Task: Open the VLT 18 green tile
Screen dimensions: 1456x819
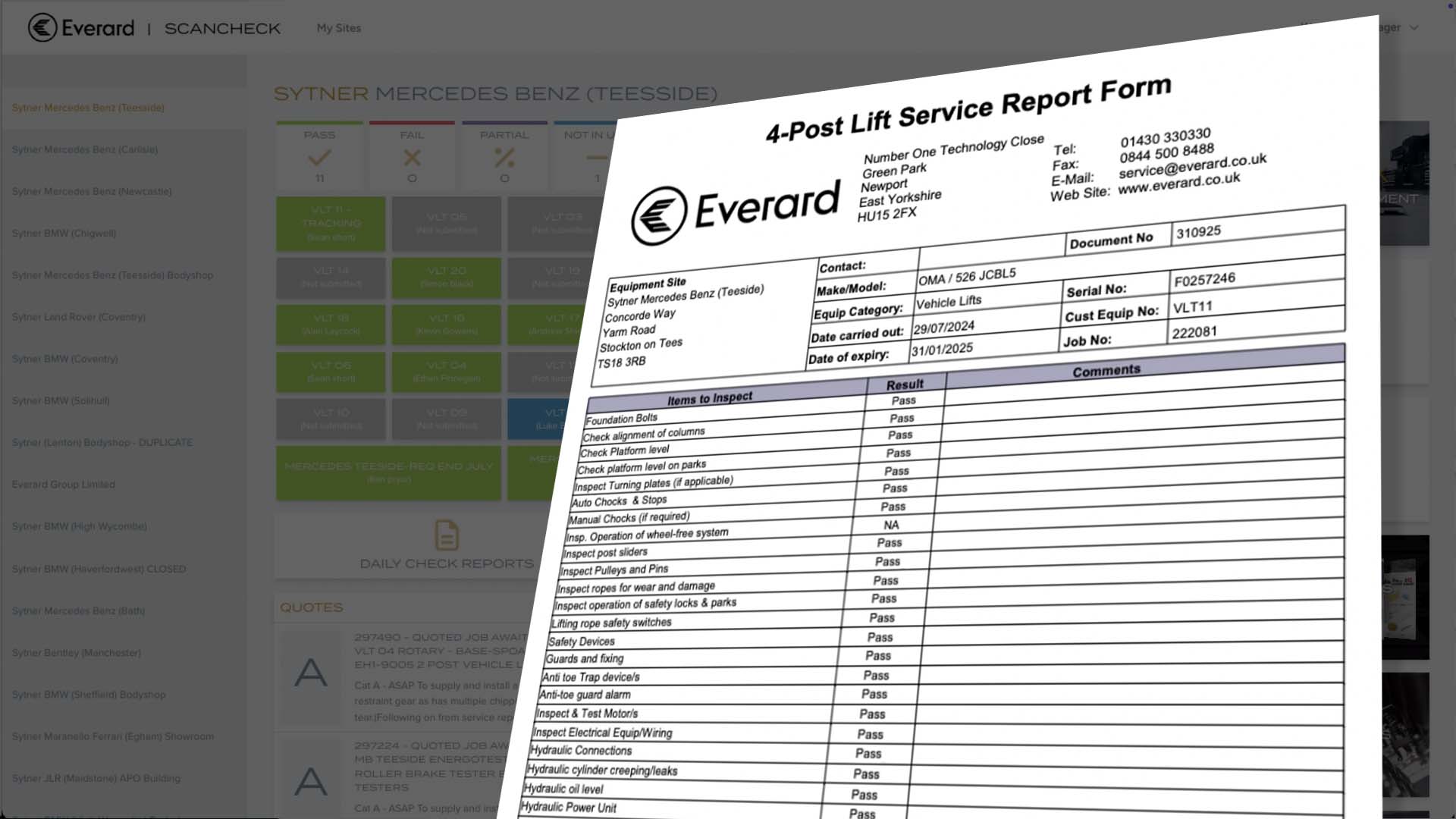Action: pos(331,325)
